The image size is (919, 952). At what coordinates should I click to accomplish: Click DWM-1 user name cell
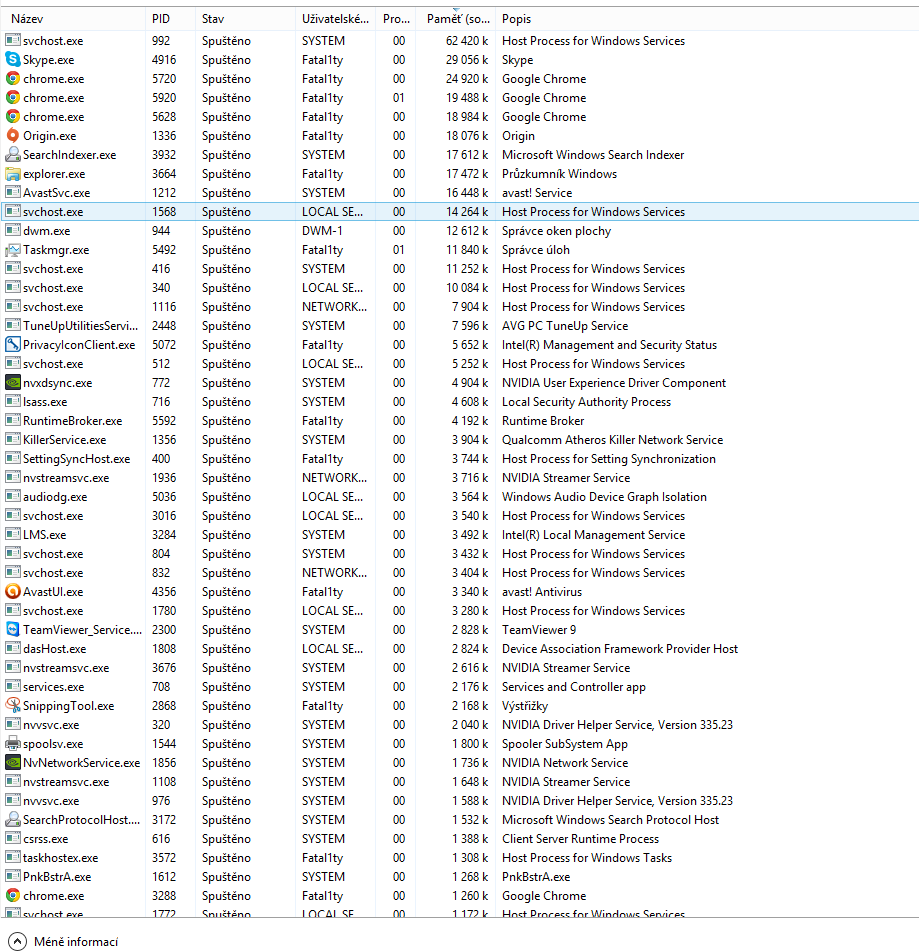pyautogui.click(x=322, y=231)
